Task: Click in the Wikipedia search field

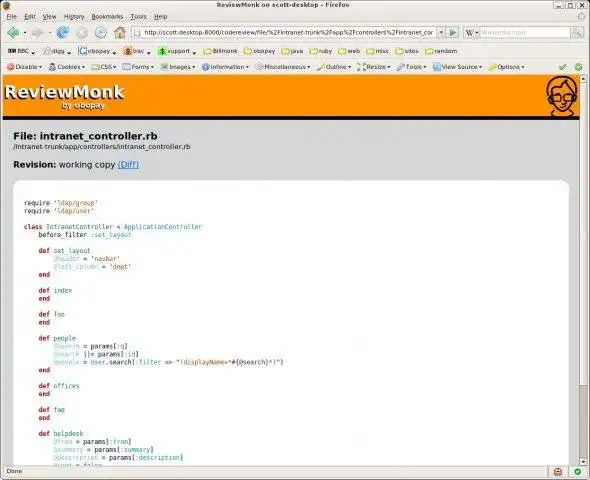Action: click(525, 33)
